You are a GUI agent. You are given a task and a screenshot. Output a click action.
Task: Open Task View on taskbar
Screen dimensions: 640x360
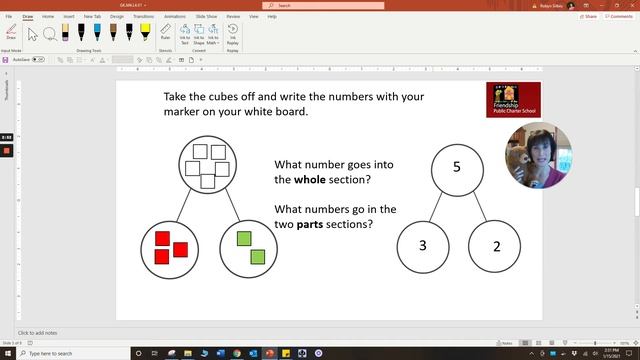155,353
